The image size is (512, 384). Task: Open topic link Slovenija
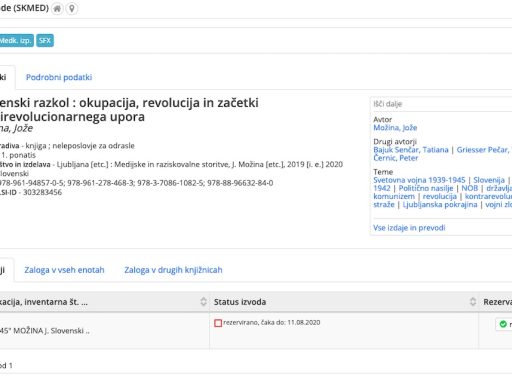tap(489, 180)
